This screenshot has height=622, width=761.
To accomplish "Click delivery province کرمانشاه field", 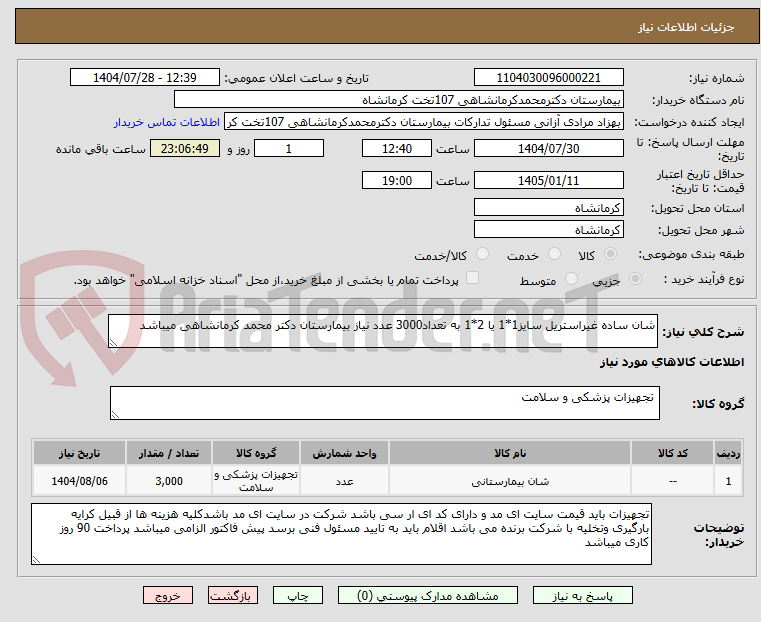I will [x=548, y=208].
